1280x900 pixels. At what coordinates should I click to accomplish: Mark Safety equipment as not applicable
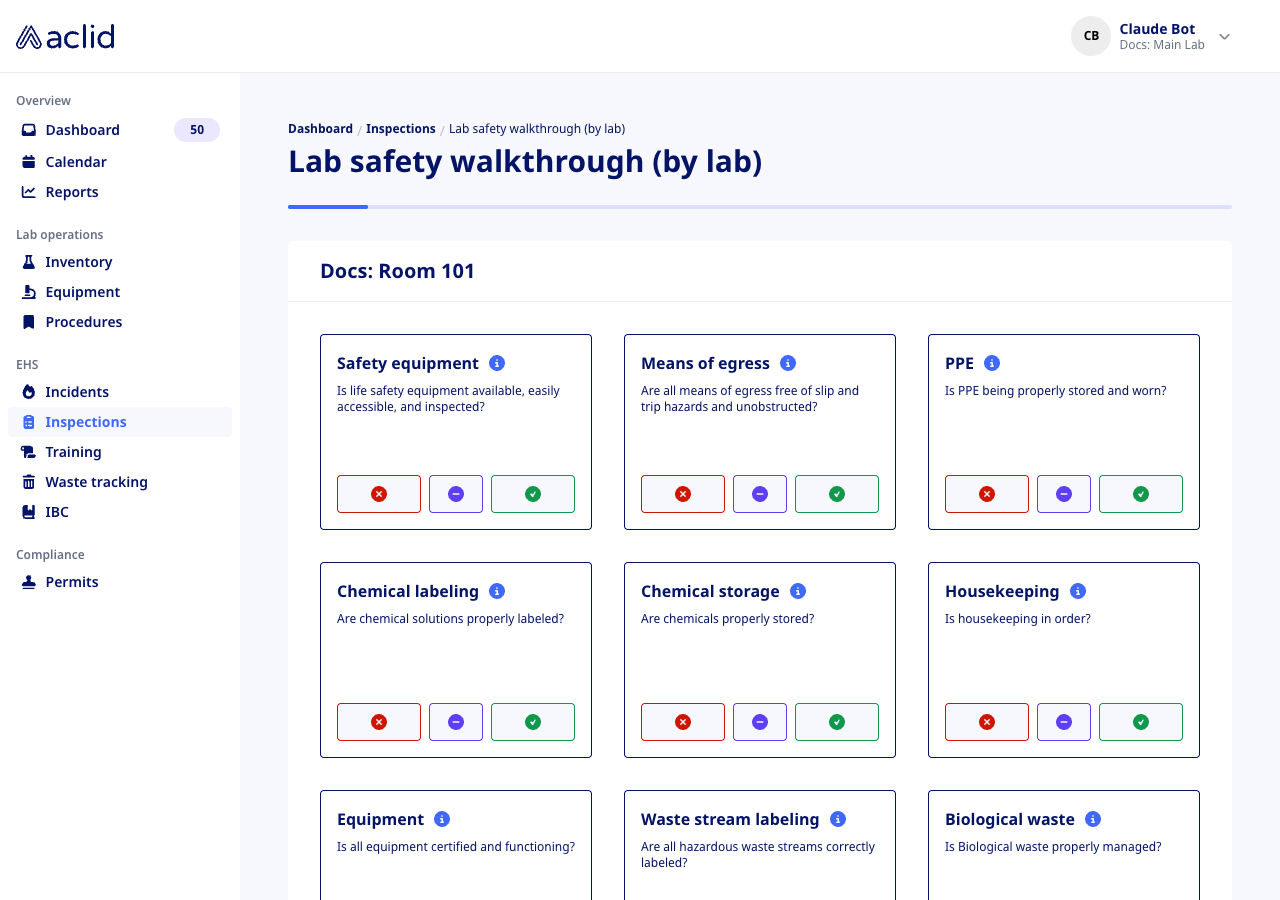tap(456, 494)
